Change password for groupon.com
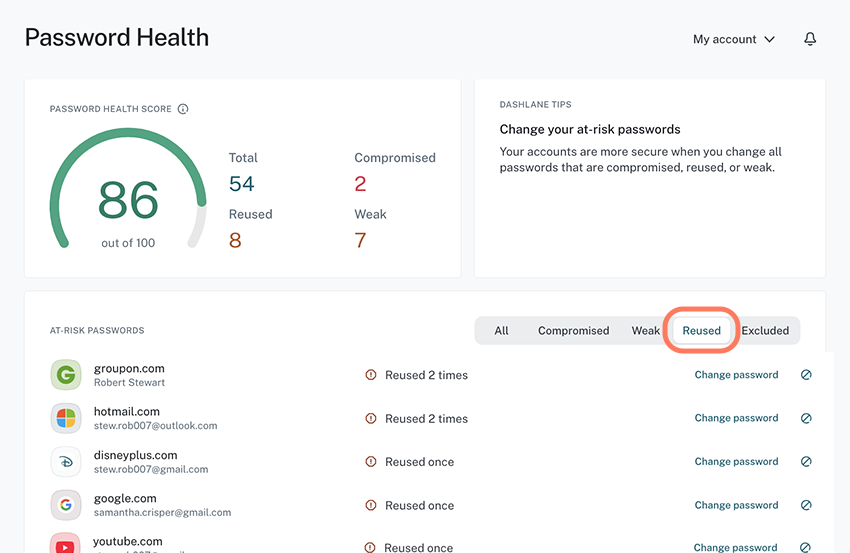The width and height of the screenshot is (850, 553). [736, 375]
